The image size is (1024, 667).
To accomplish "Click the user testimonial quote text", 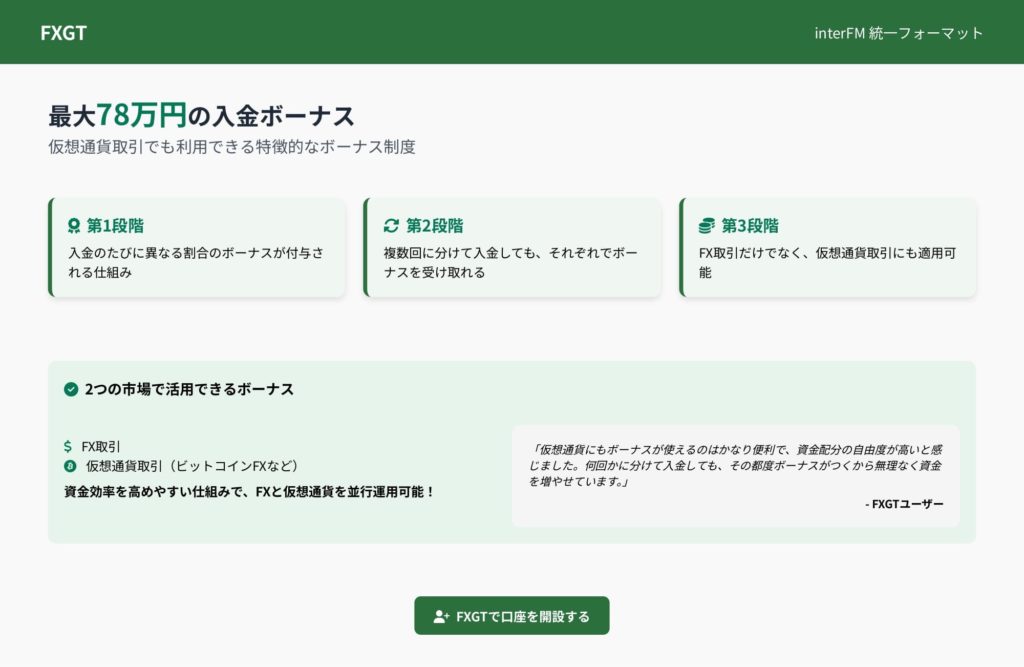I will click(x=735, y=465).
